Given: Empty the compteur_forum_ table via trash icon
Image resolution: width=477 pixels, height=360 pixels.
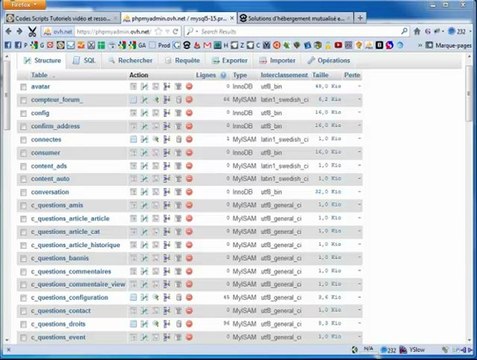Looking at the screenshot, I should tap(178, 100).
